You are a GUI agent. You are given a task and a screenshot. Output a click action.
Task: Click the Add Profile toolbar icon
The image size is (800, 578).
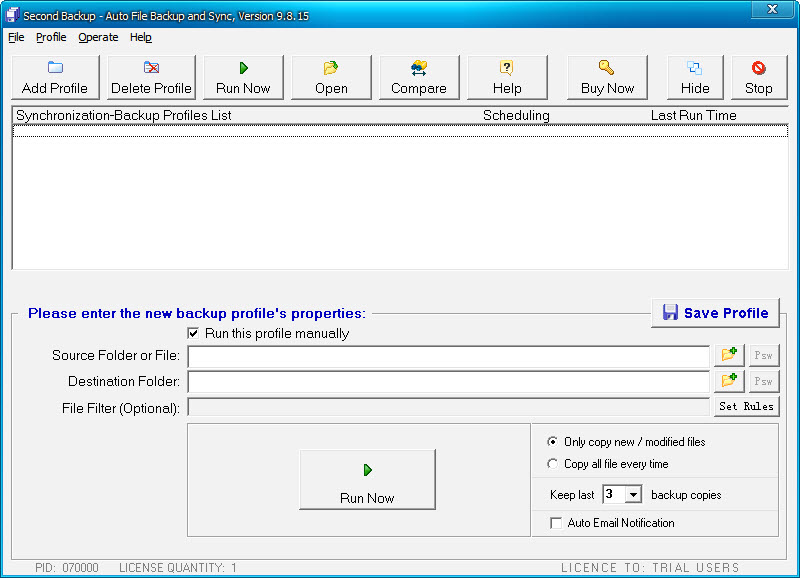point(55,68)
